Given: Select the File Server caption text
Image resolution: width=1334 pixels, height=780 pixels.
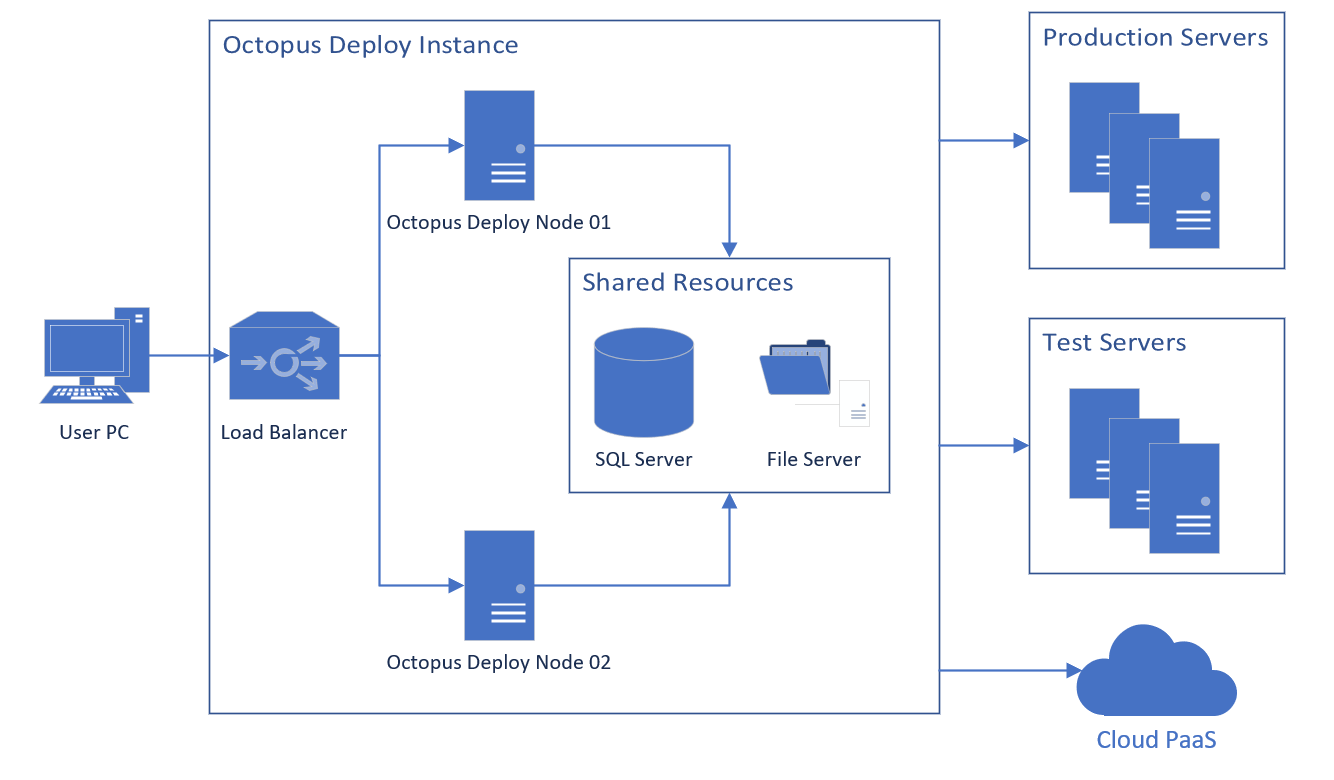Looking at the screenshot, I should click(x=814, y=460).
